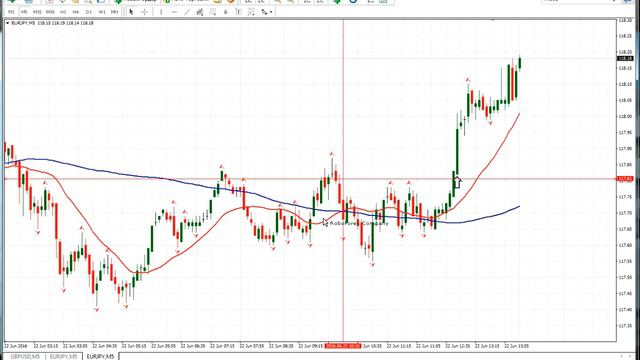Click the triangle beside EURJPY,M5 chart title

click(7, 23)
